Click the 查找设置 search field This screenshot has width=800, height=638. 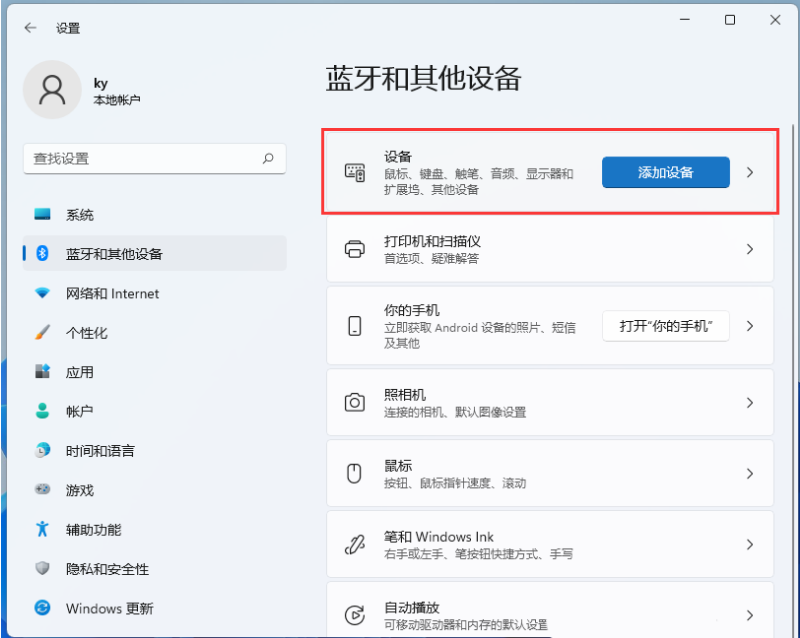click(140, 158)
